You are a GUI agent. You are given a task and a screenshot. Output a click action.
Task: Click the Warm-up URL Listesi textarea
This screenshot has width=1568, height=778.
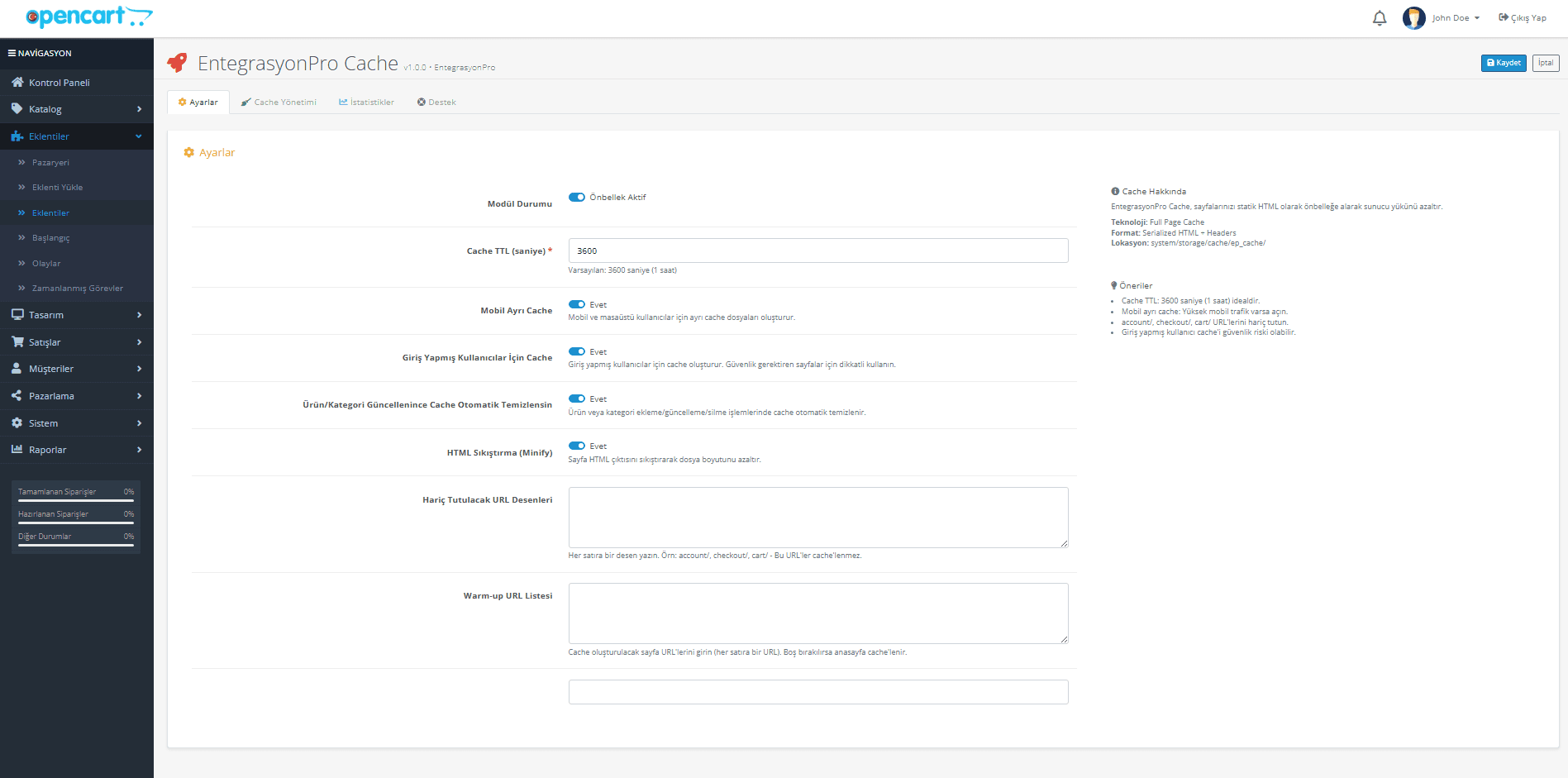point(818,613)
